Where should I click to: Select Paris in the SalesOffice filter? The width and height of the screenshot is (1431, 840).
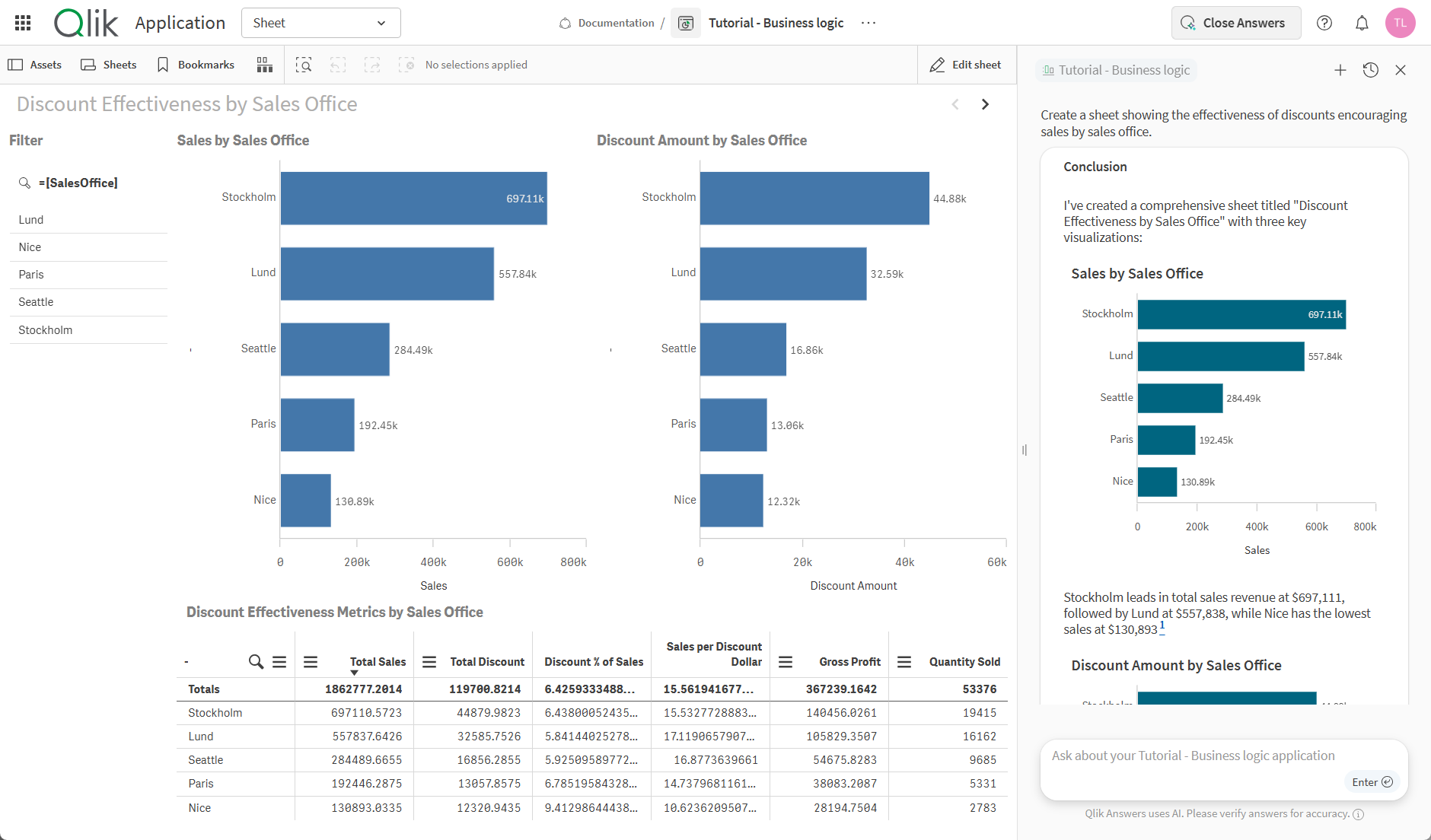[x=31, y=275]
